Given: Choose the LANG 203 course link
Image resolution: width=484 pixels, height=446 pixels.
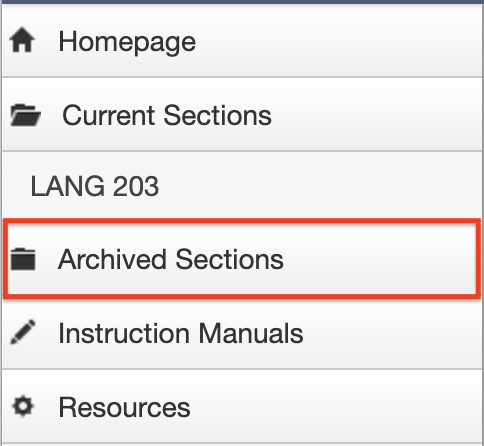Looking at the screenshot, I should click(x=95, y=186).
